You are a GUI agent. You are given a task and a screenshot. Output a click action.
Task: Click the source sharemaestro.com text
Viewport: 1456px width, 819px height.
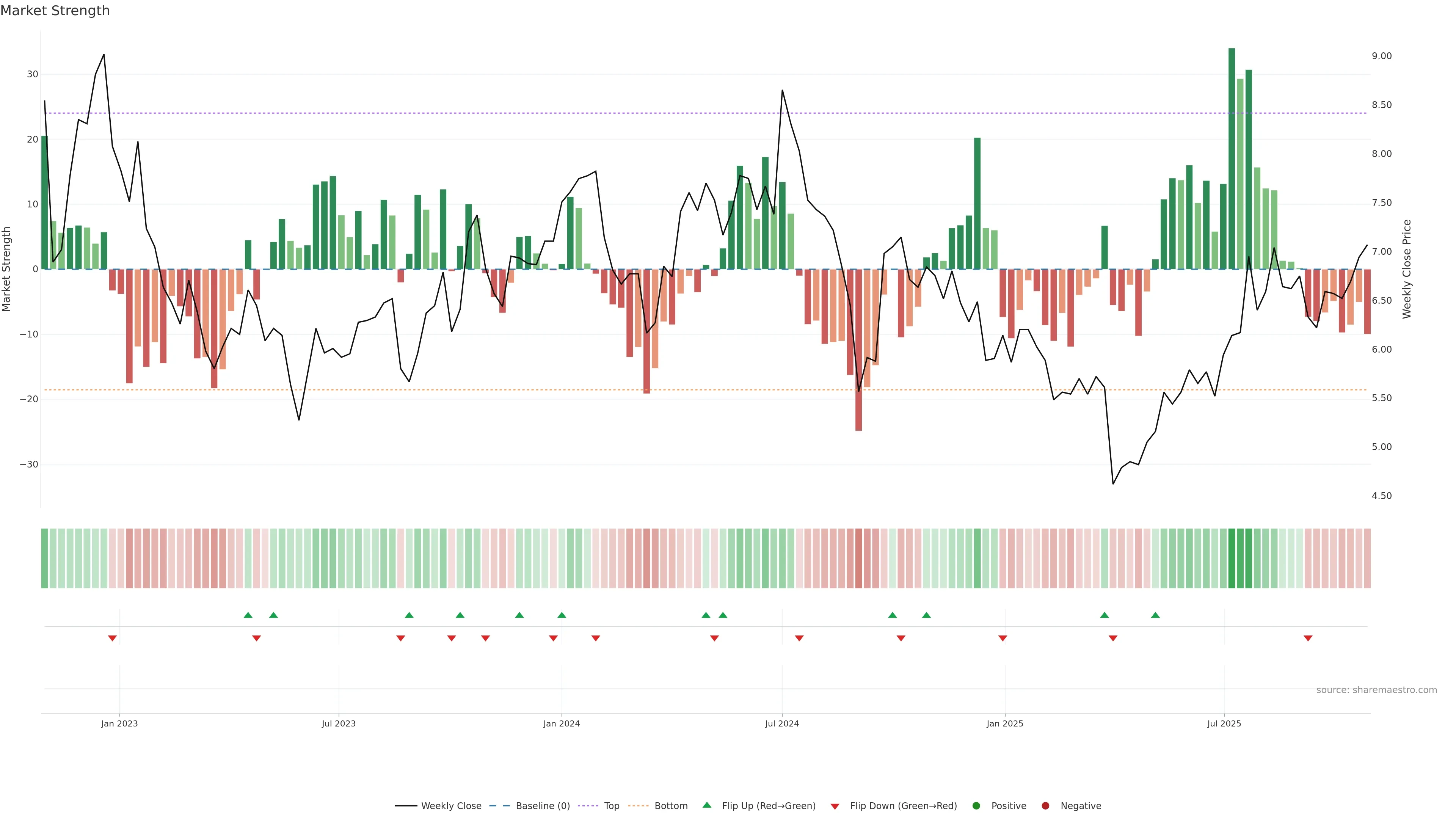[x=1376, y=690]
